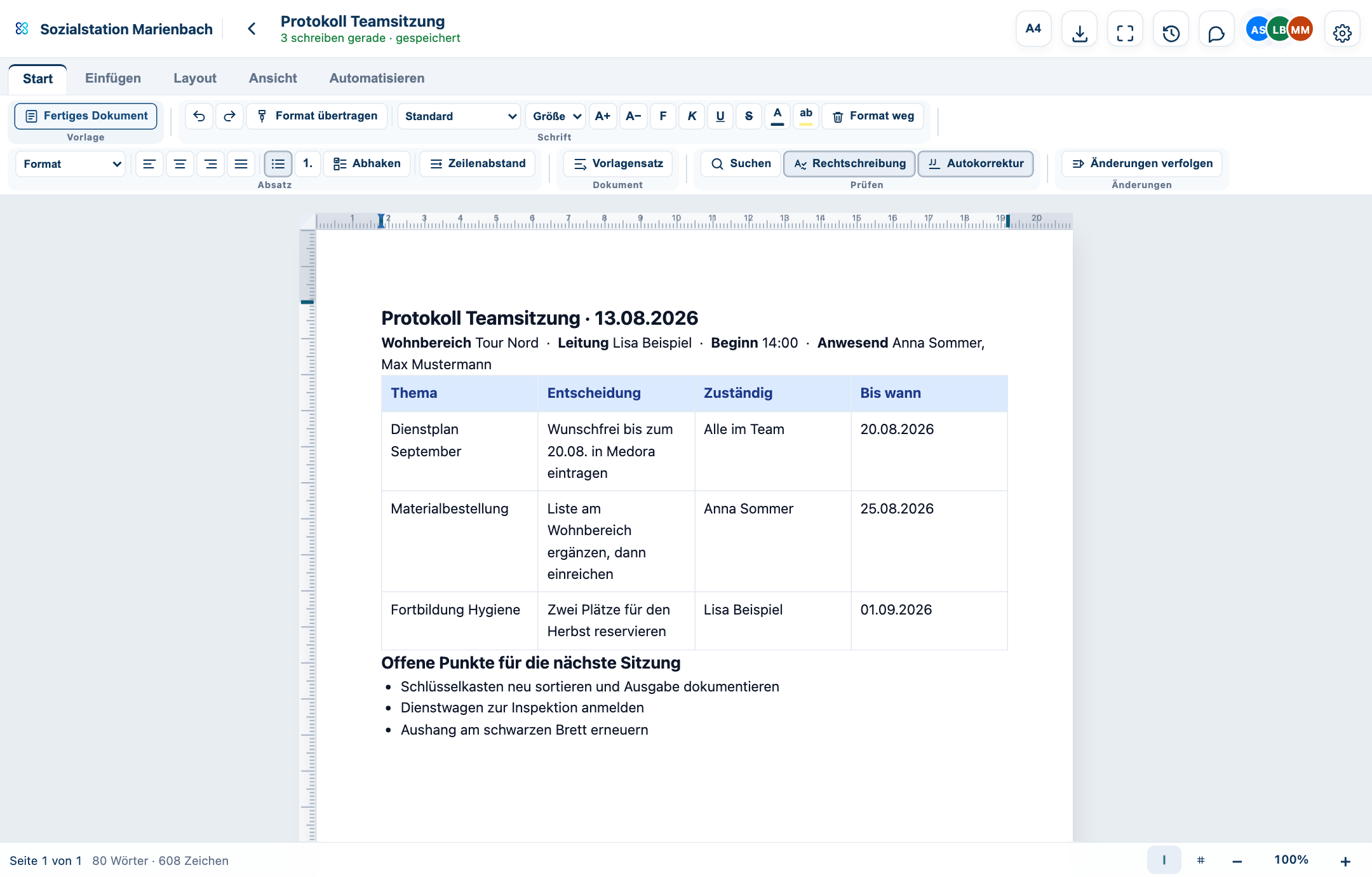Click the right margin ruler marker

(x=1007, y=221)
